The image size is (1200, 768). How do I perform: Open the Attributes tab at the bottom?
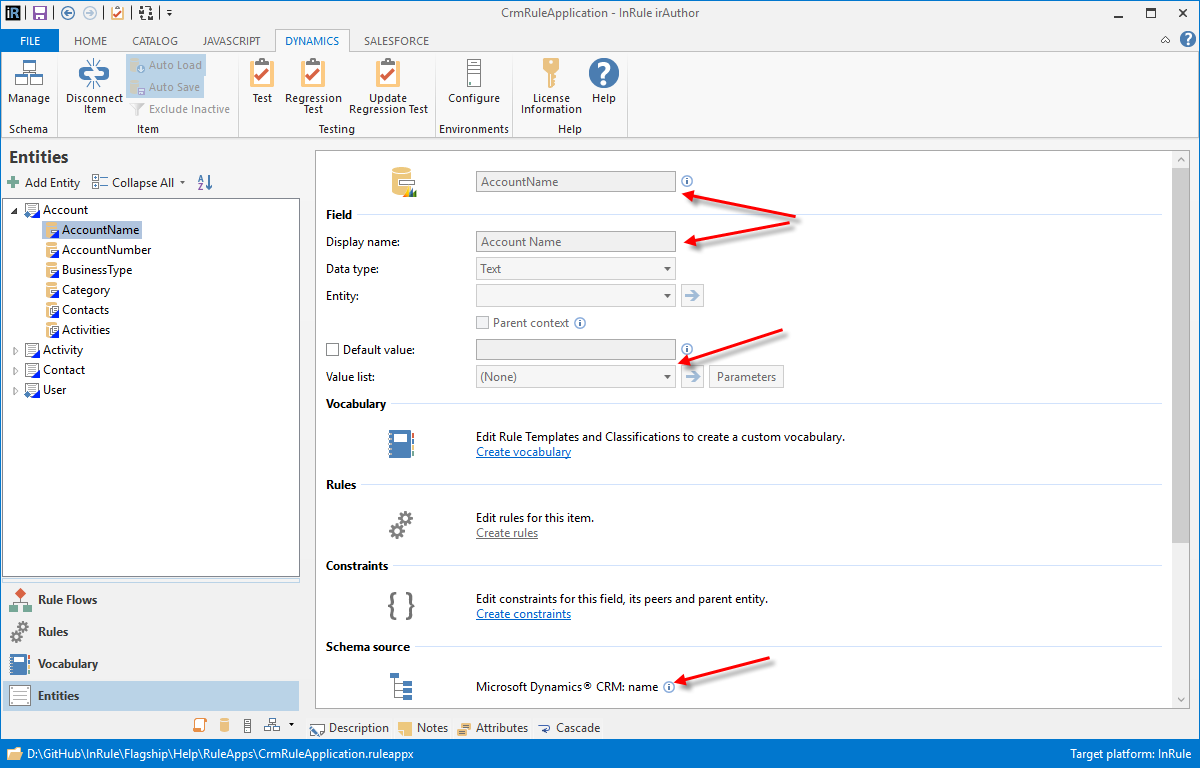pos(492,728)
